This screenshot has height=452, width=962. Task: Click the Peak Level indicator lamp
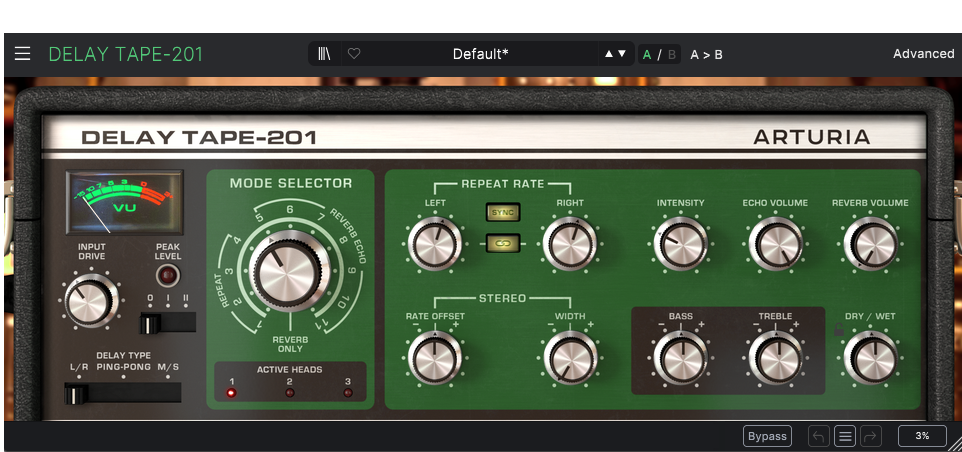tap(167, 276)
